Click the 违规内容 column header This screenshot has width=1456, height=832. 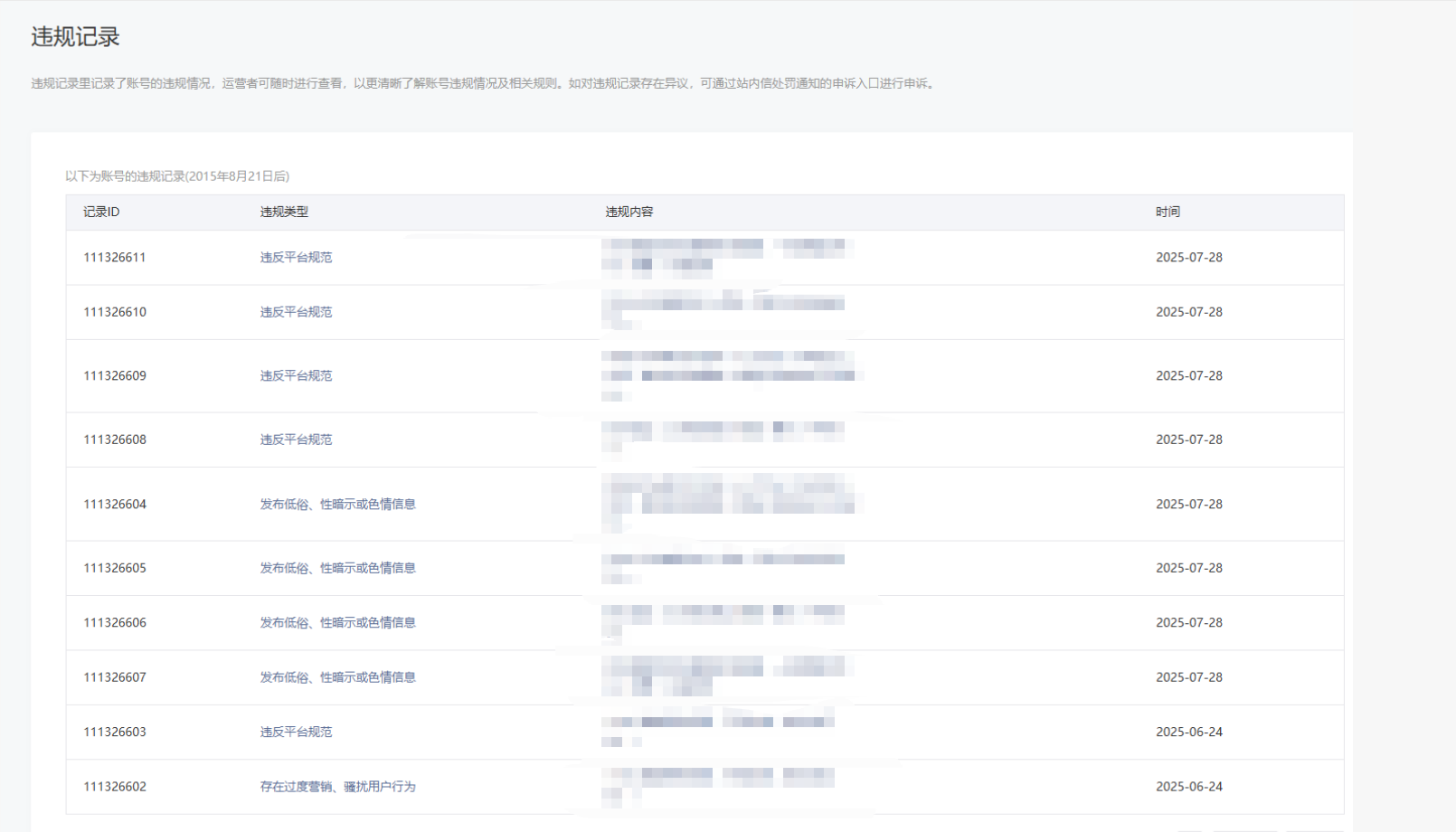(x=629, y=212)
